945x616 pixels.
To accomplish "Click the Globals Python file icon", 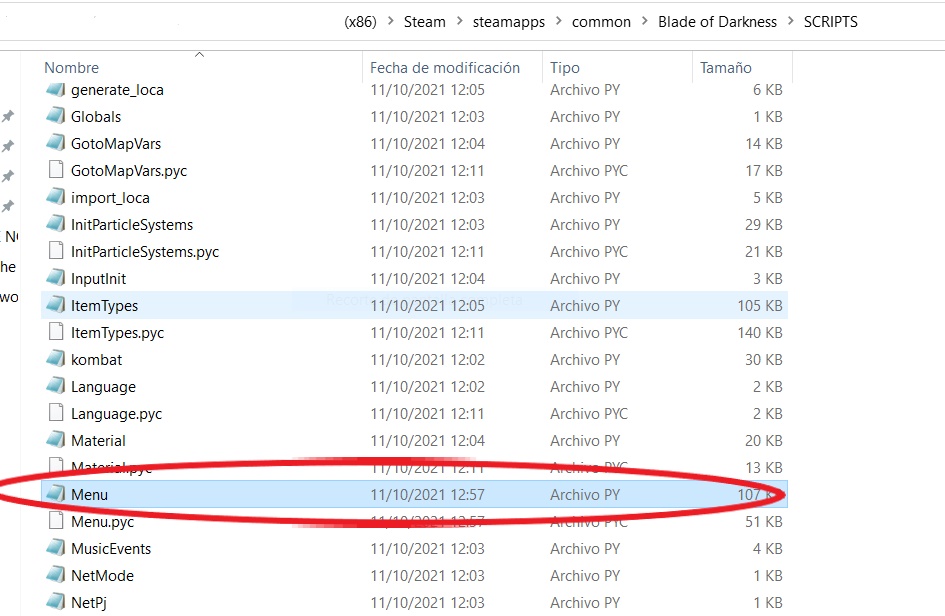I will [x=55, y=116].
